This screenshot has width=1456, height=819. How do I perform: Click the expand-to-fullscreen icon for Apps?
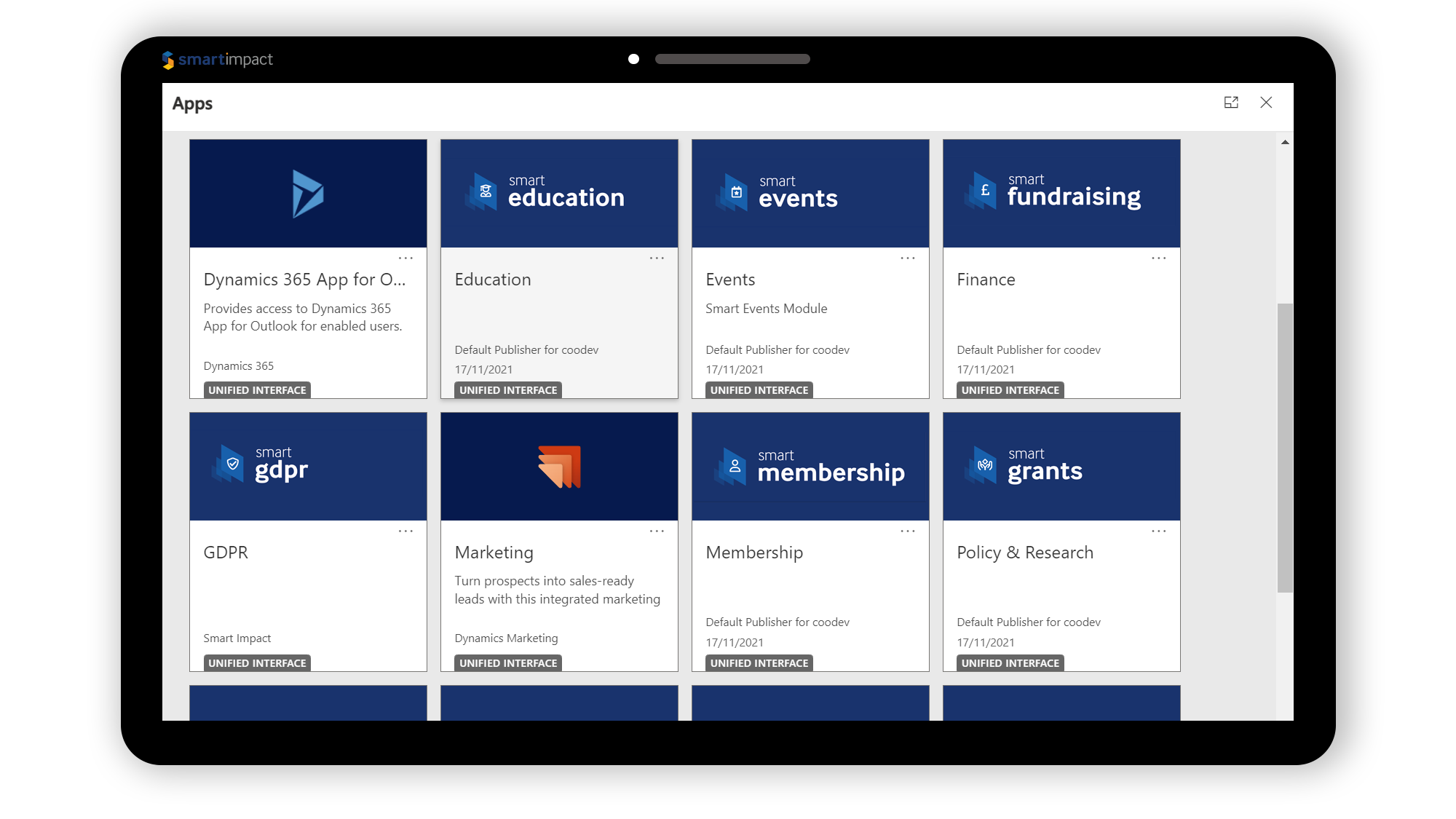point(1231,103)
